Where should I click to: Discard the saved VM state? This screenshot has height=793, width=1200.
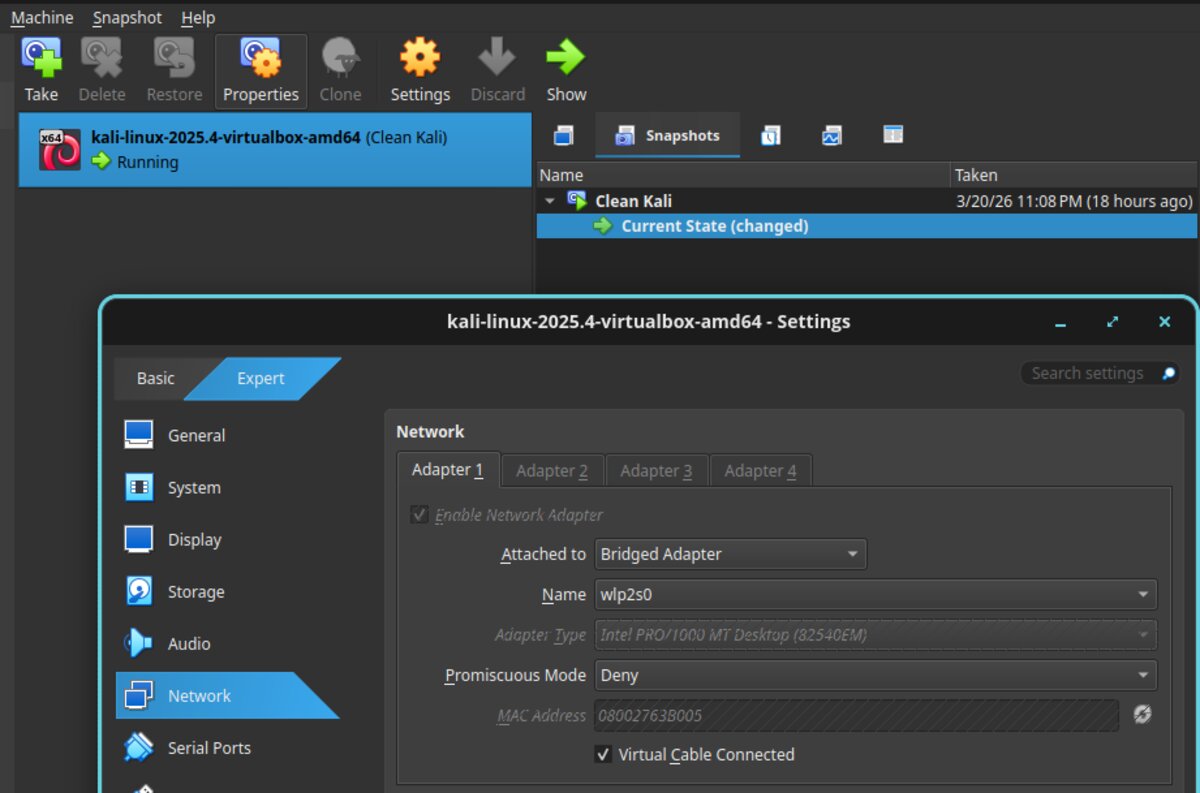coord(497,68)
